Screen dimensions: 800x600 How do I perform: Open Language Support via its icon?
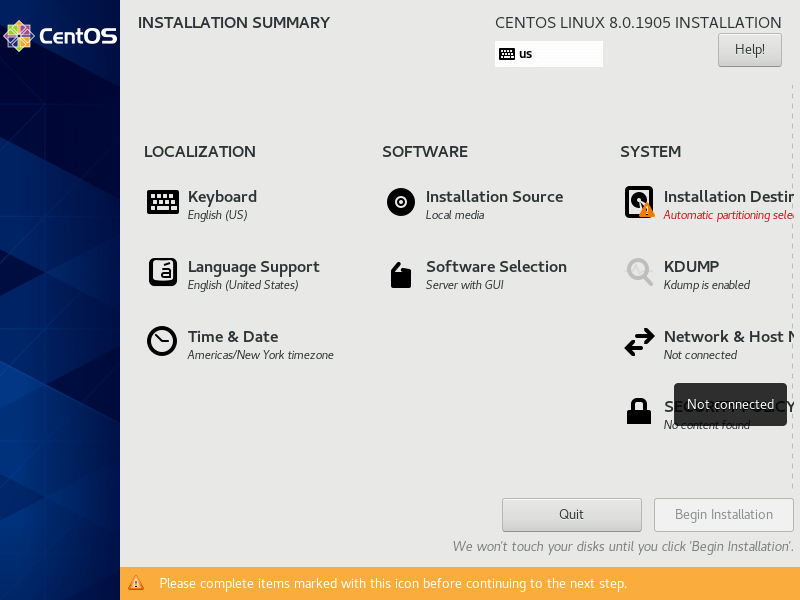(x=162, y=272)
